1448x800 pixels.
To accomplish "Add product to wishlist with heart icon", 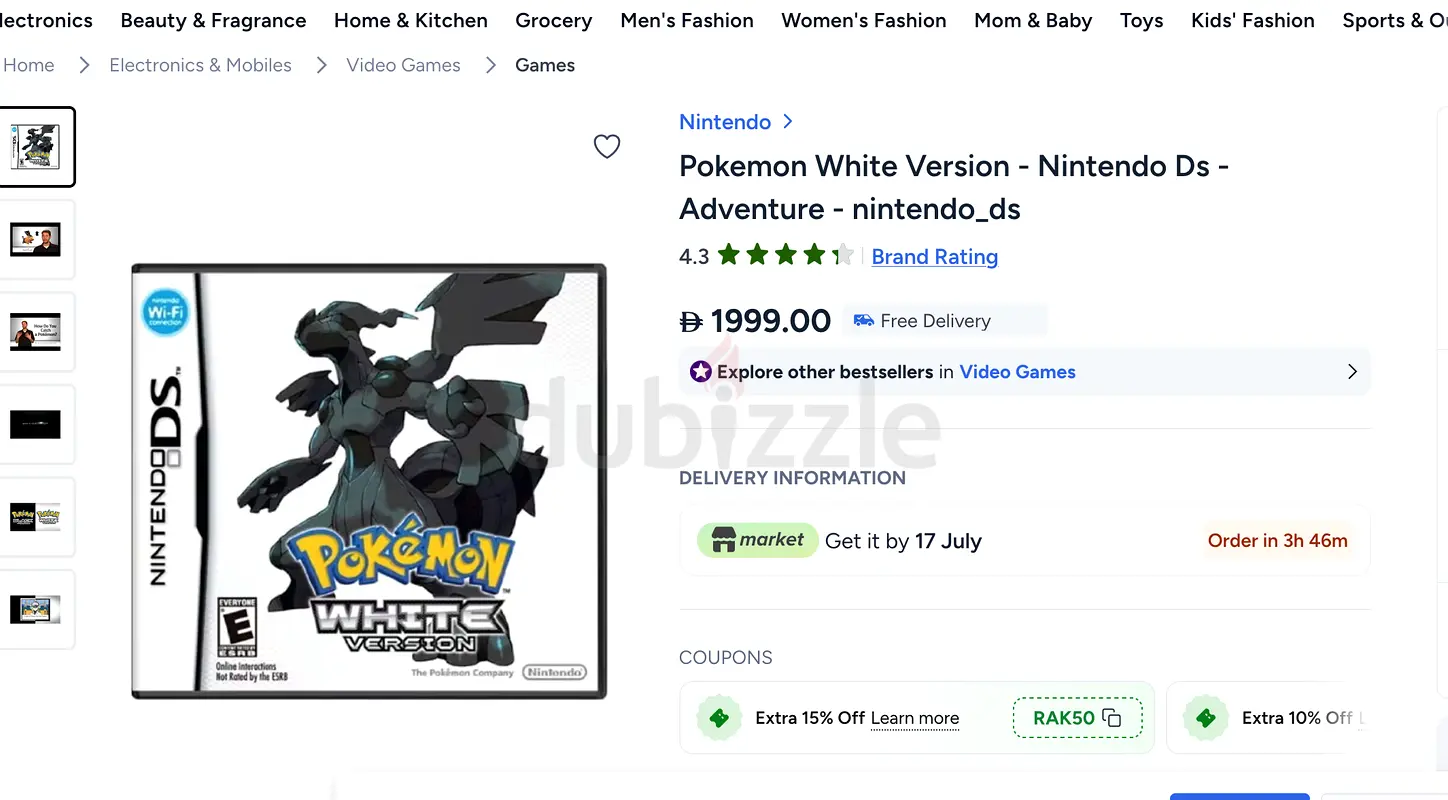I will (607, 146).
